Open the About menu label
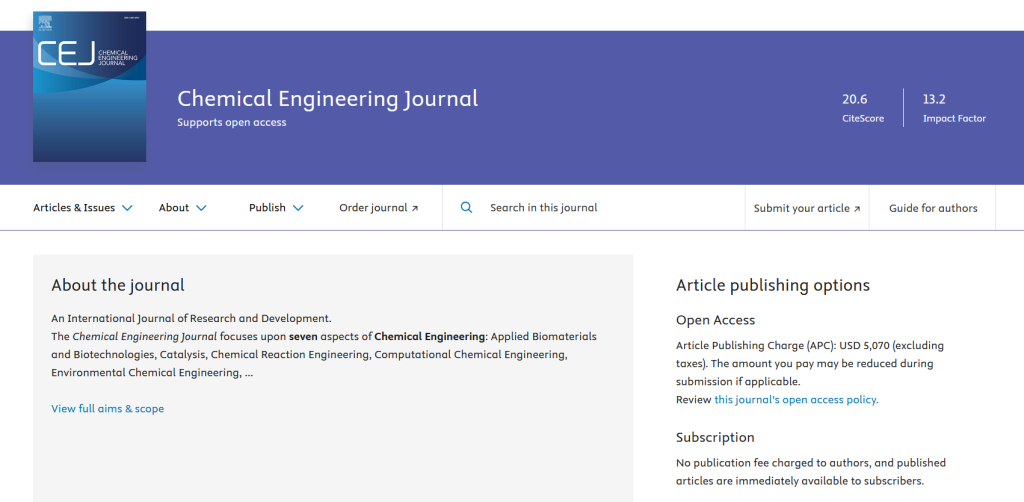Image resolution: width=1024 pixels, height=502 pixels. pos(174,208)
